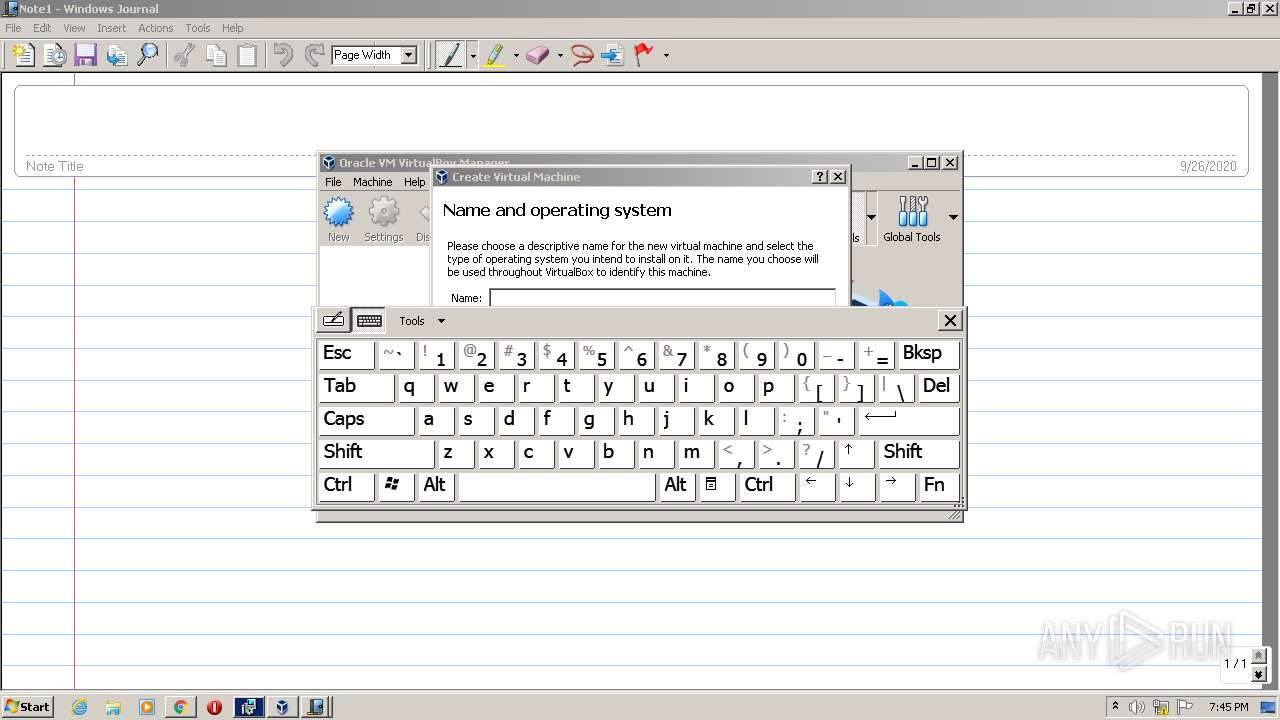This screenshot has height=720, width=1280.
Task: Tap the Esc key on on-screen keyboard
Action: (347, 354)
